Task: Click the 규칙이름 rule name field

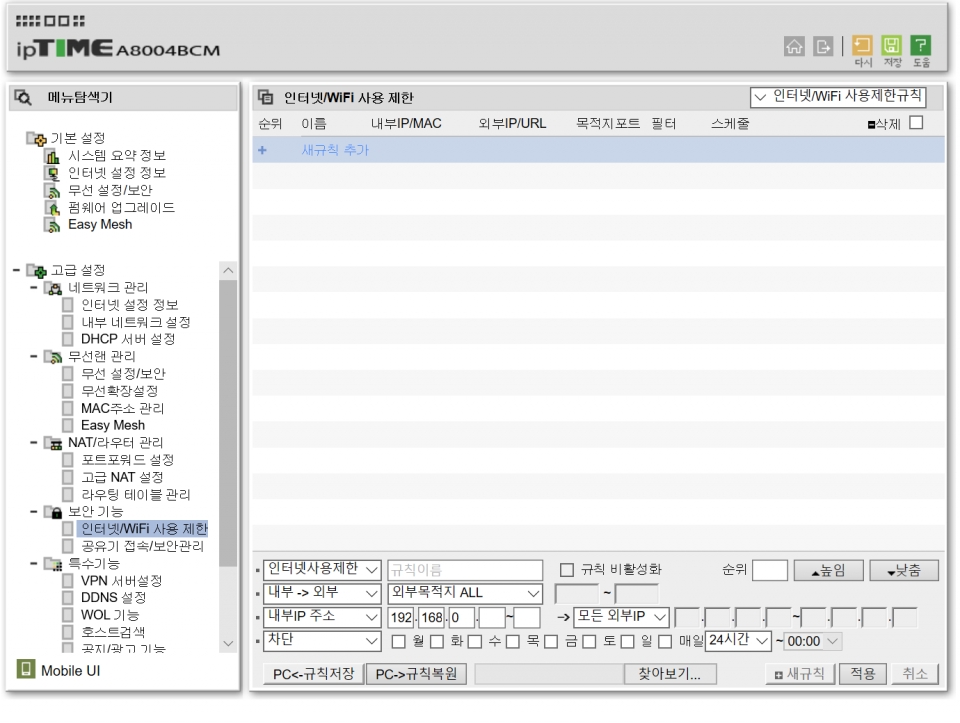Action: pos(464,570)
